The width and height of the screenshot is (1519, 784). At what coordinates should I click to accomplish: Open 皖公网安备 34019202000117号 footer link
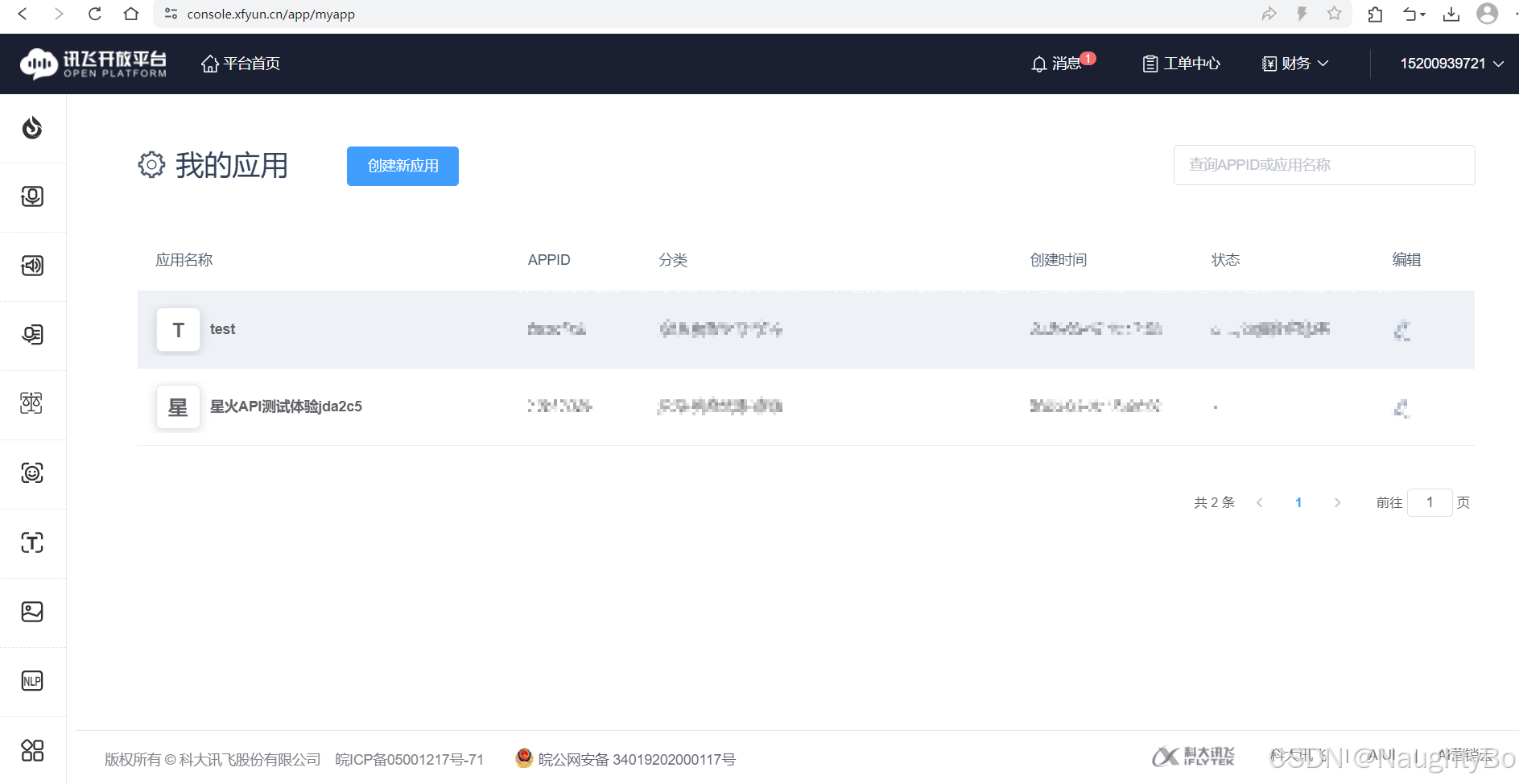(x=625, y=758)
